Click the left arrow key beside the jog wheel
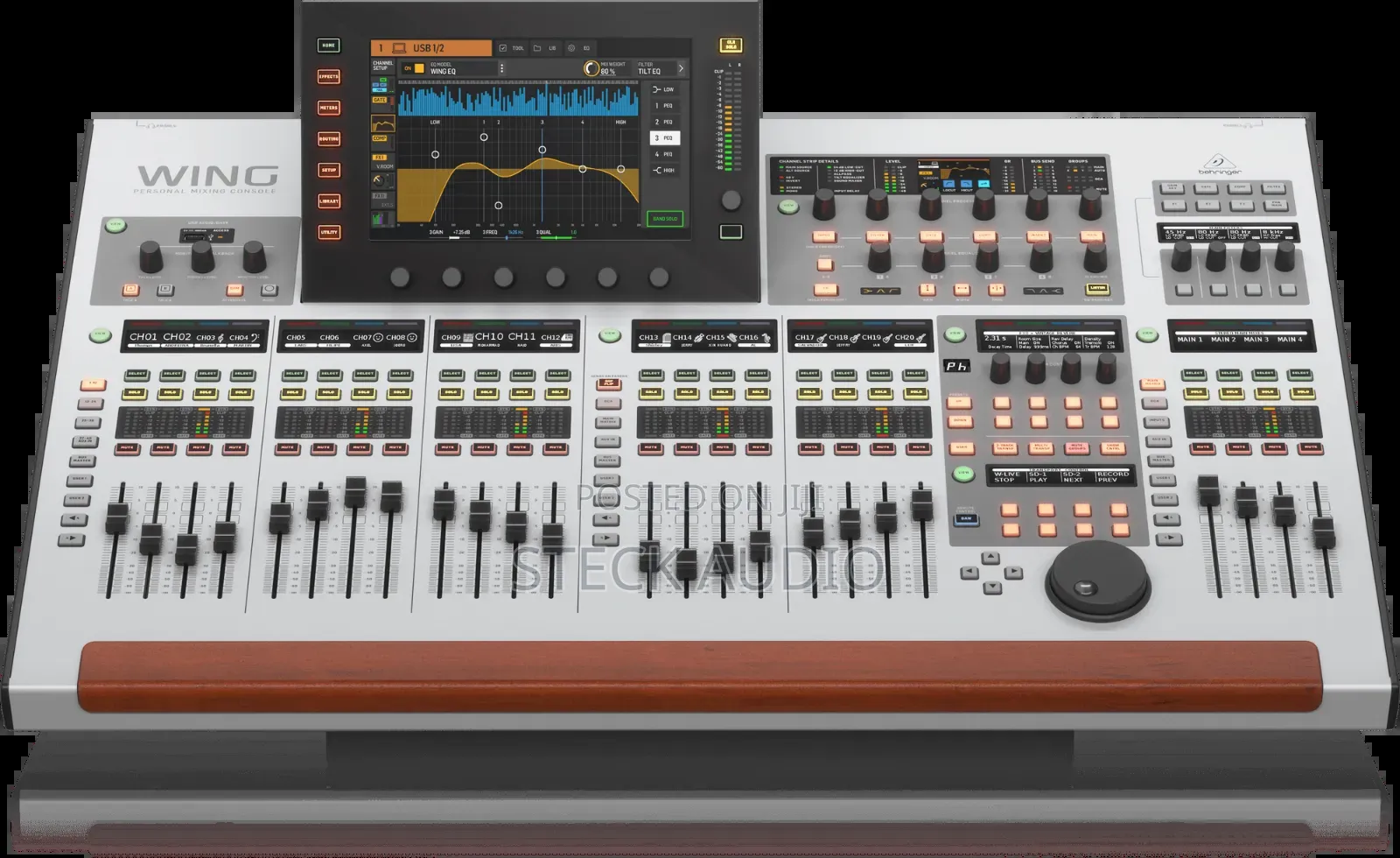The image size is (1400, 858). click(x=969, y=573)
